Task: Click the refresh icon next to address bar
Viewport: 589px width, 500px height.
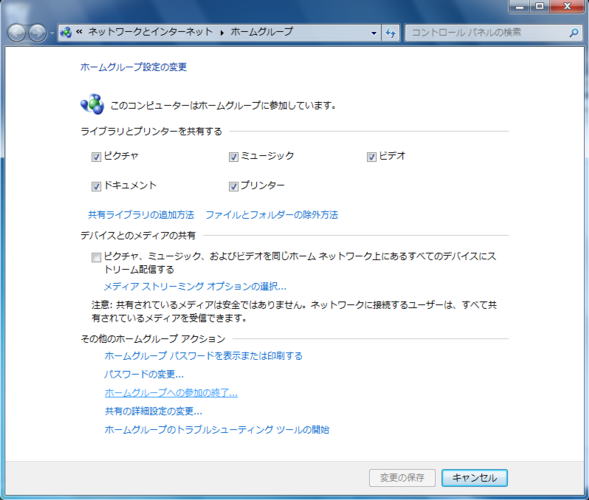Action: (x=391, y=33)
